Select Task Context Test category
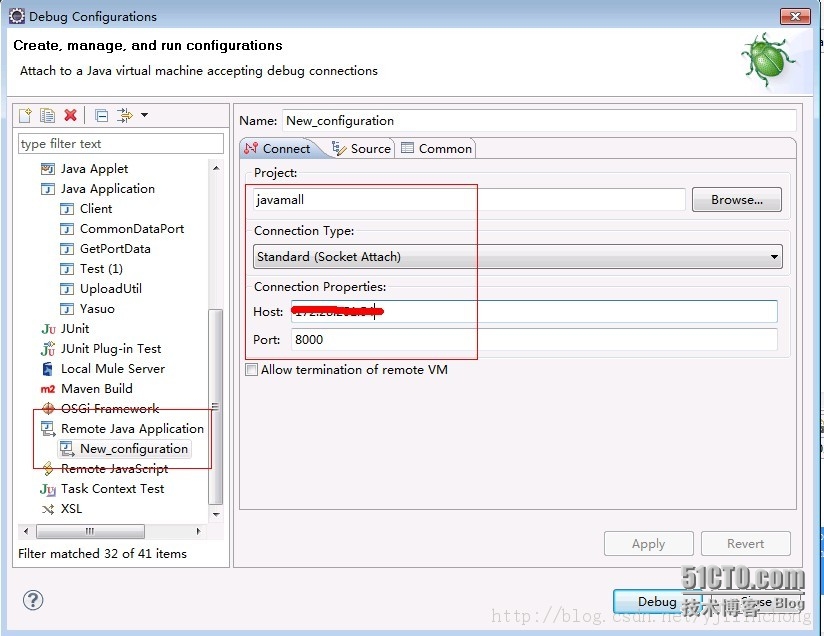824x636 pixels. click(x=112, y=488)
